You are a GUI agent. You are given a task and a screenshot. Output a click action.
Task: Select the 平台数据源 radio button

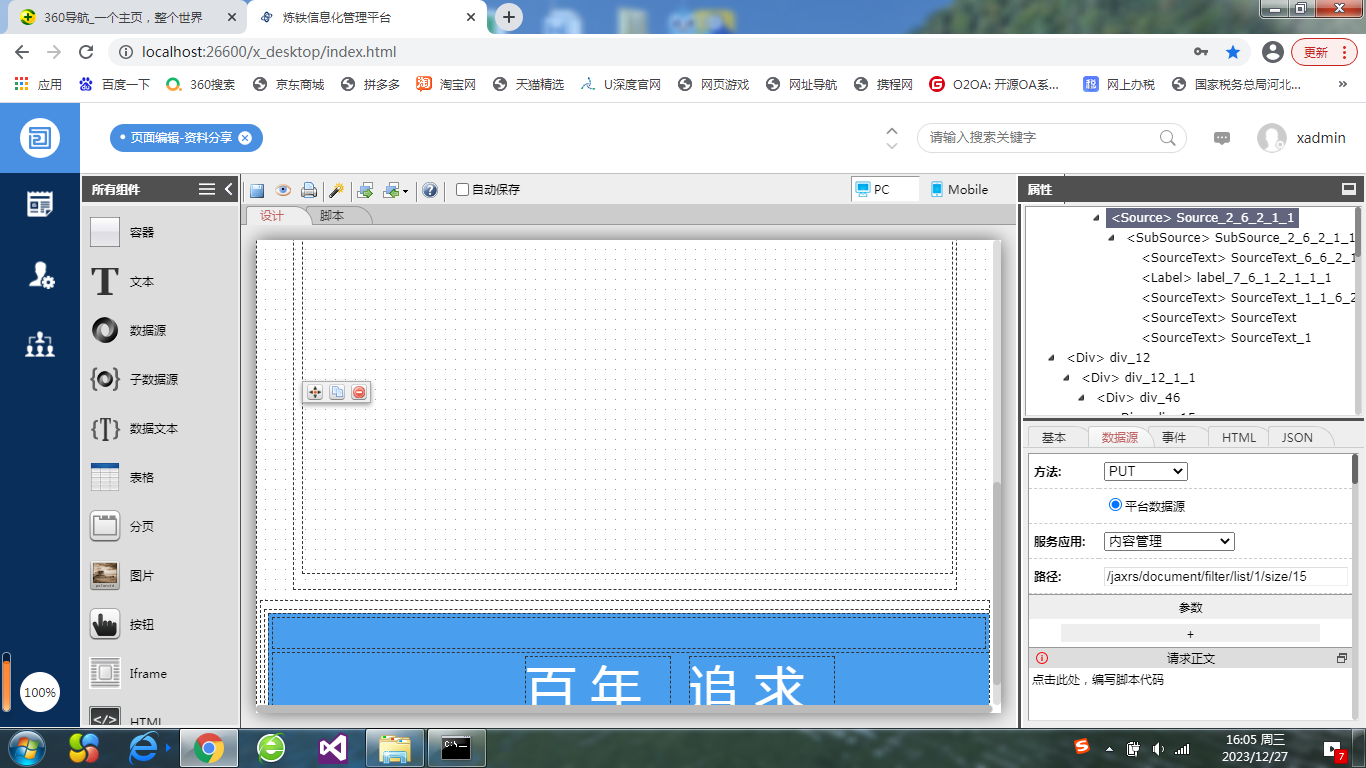pos(1116,505)
